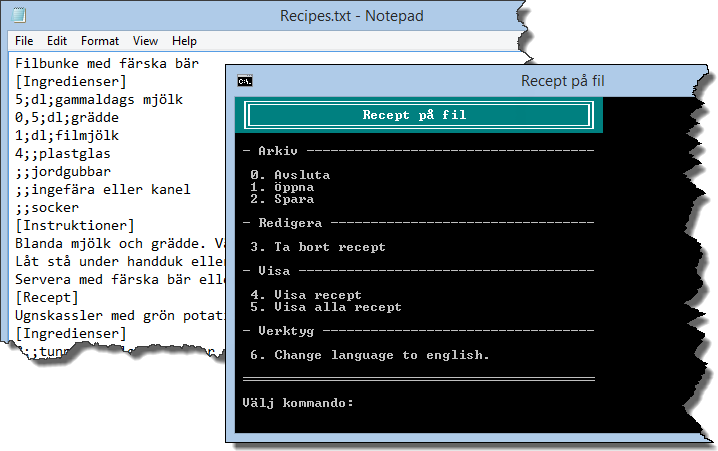Click the 'Välj kommando:' prompt in console
718x451 pixels.
[298, 403]
